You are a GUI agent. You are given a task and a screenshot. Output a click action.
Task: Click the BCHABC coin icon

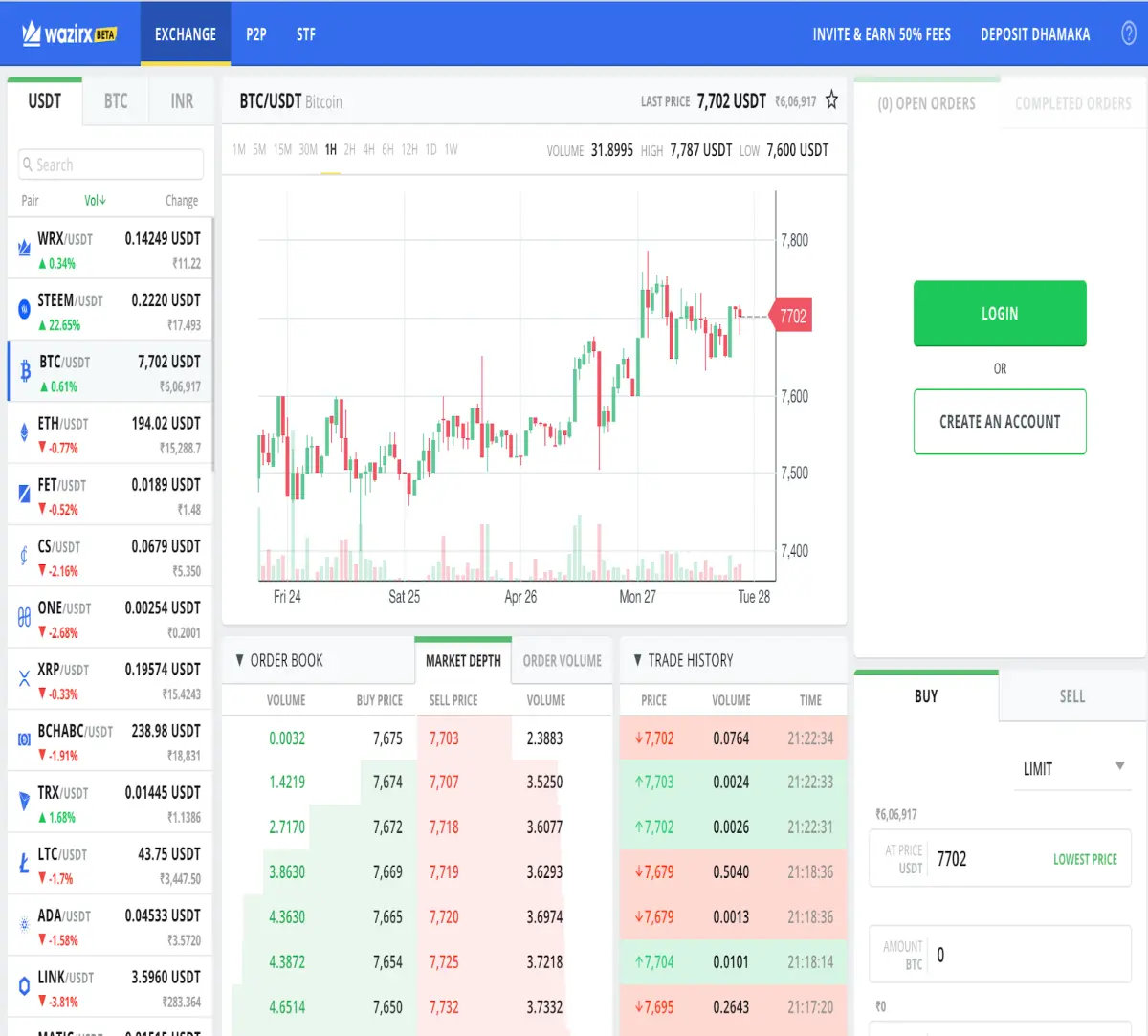[x=24, y=740]
